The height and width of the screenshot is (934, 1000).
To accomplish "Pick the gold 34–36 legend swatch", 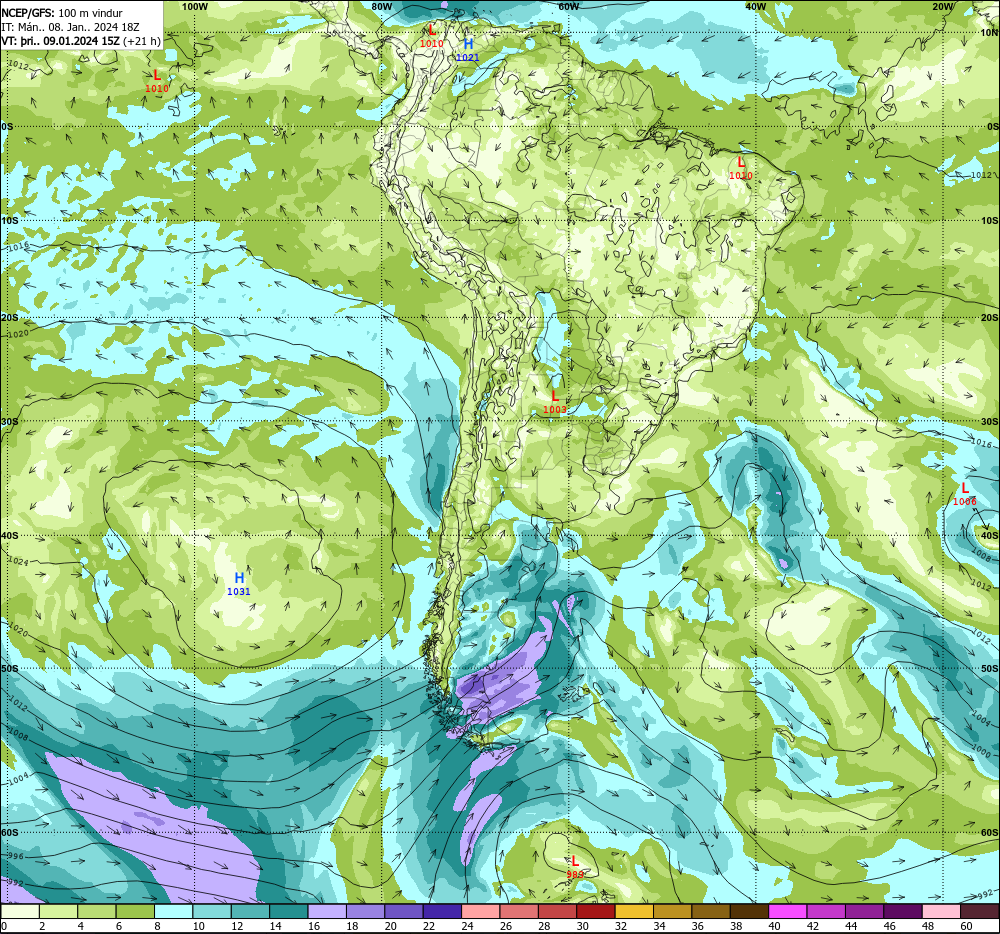I will click(x=672, y=911).
